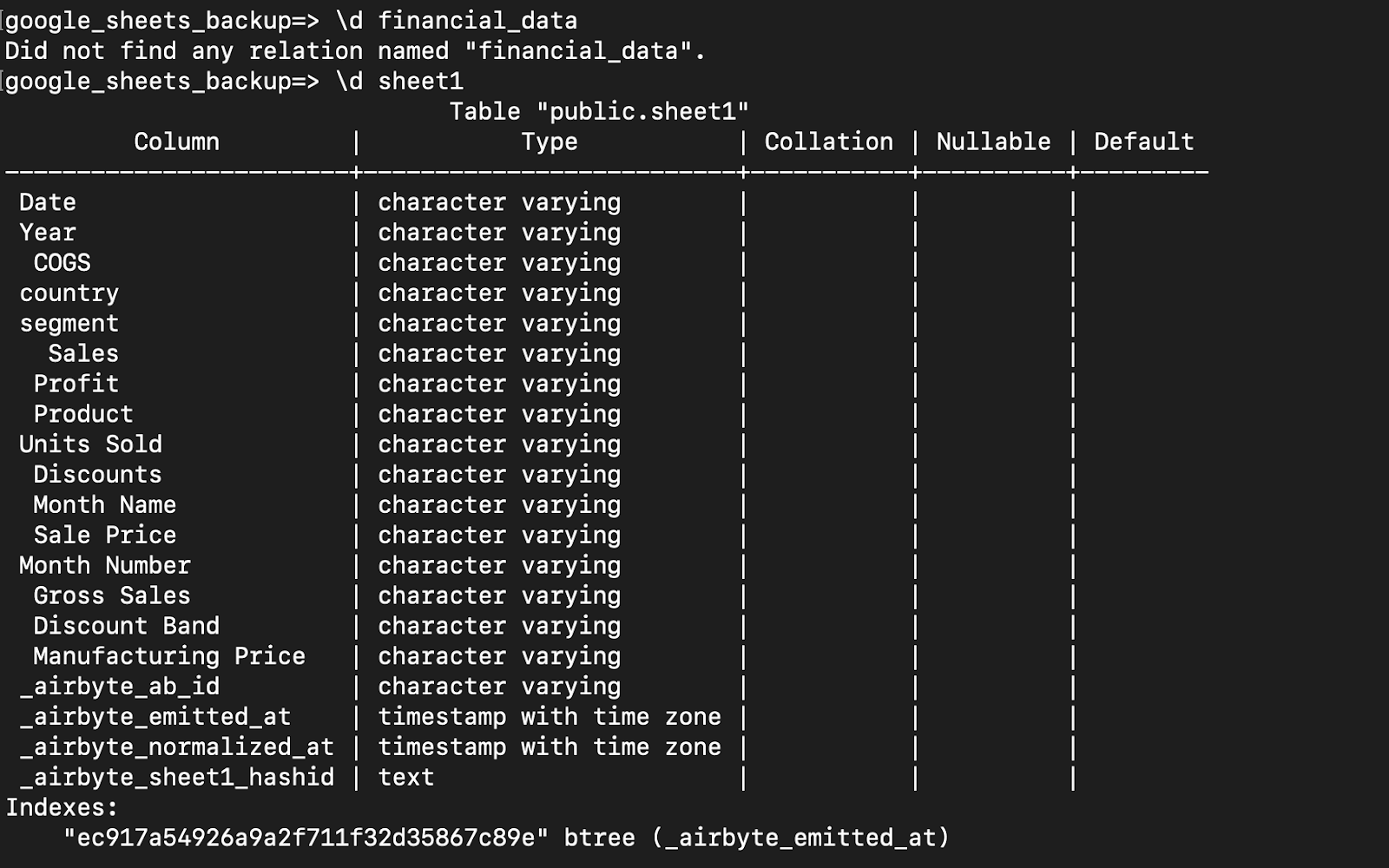The width and height of the screenshot is (1389, 868).
Task: Click the _airbyte_ab_id column name
Action: (120, 687)
